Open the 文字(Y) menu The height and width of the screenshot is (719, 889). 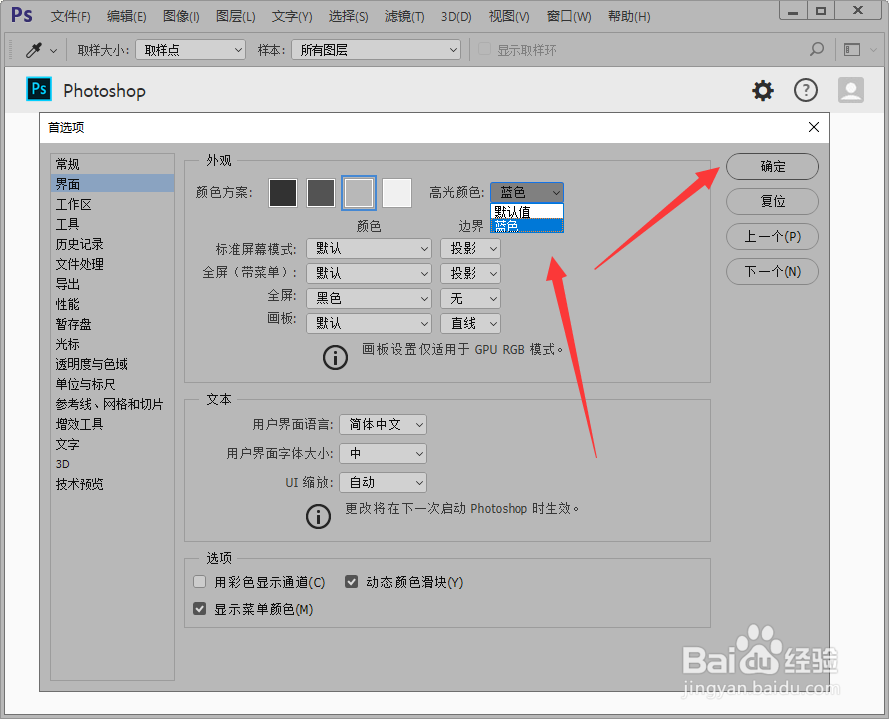(292, 16)
